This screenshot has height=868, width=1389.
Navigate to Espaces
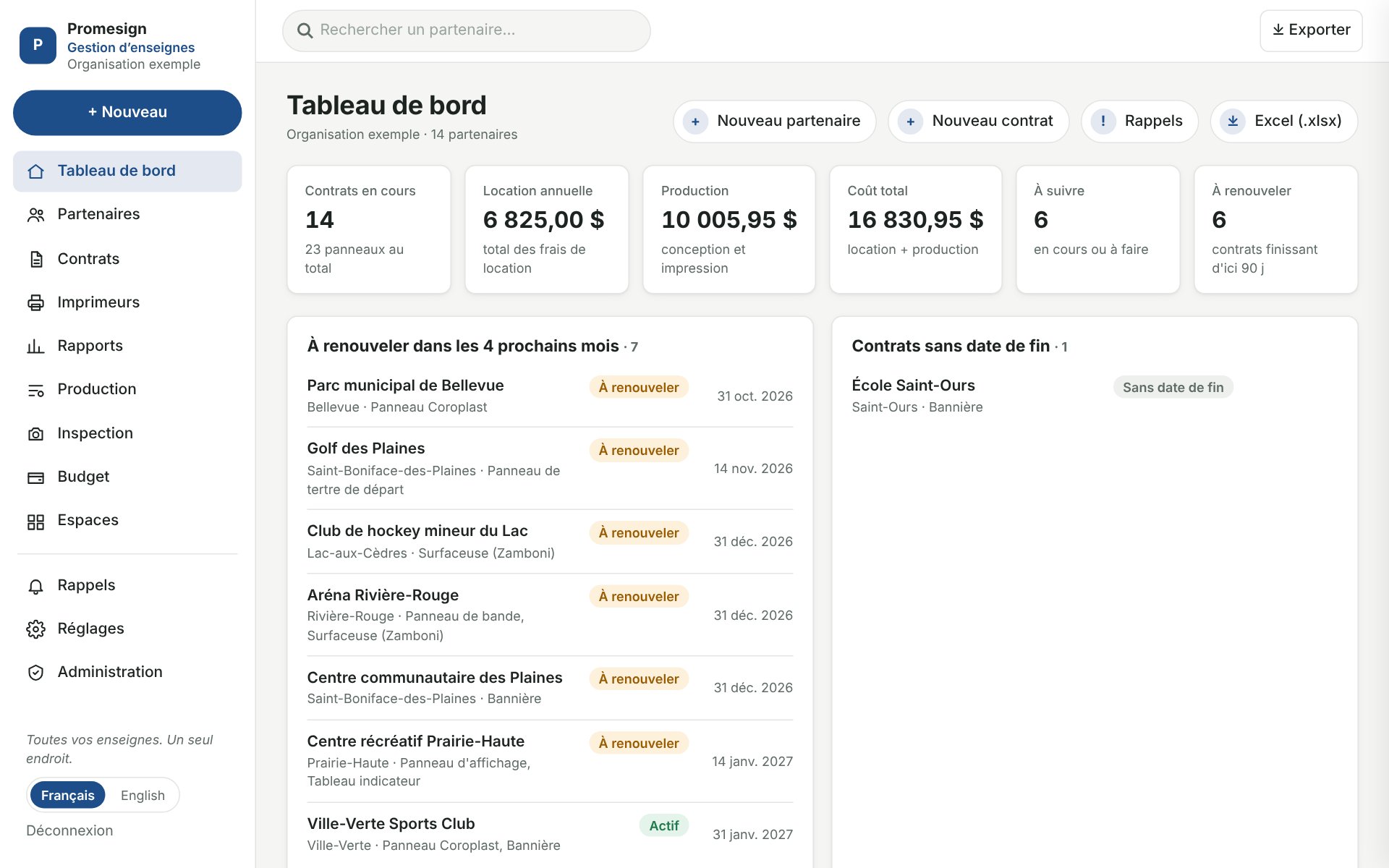[127, 520]
